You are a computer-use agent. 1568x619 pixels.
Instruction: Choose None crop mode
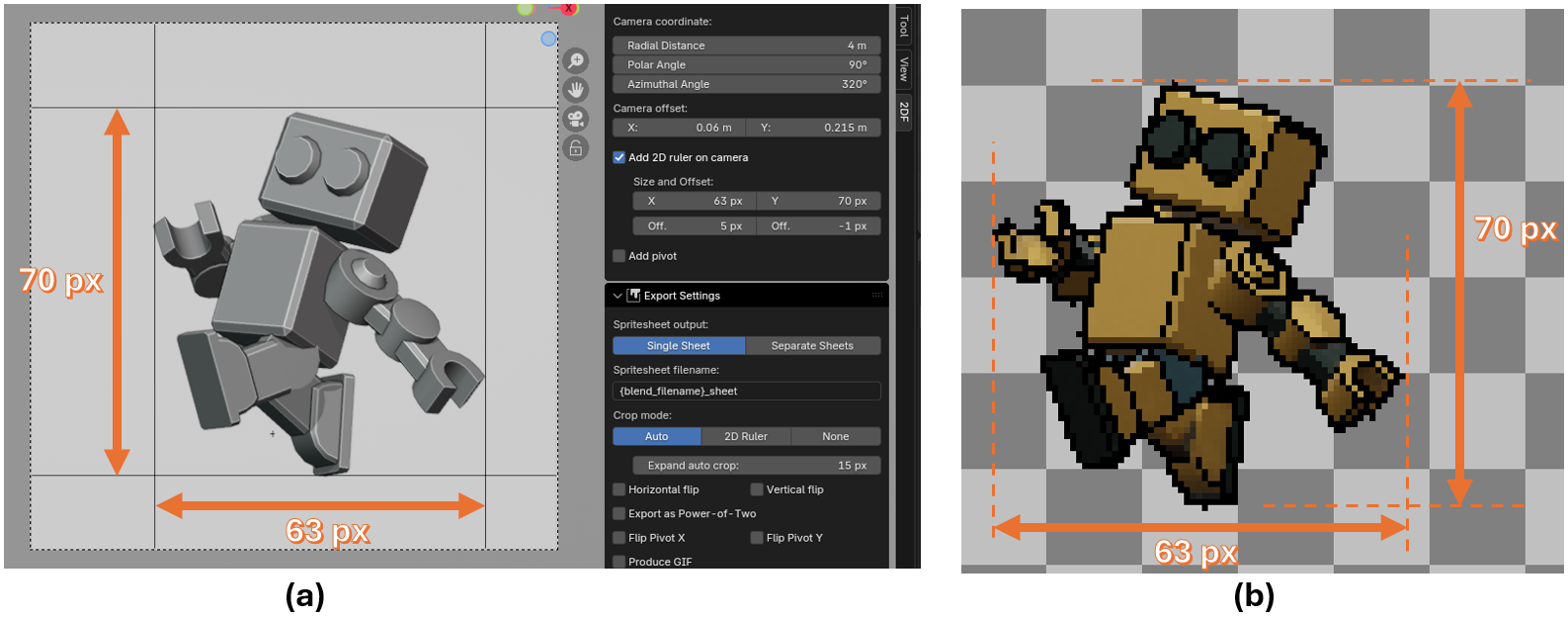pos(836,436)
